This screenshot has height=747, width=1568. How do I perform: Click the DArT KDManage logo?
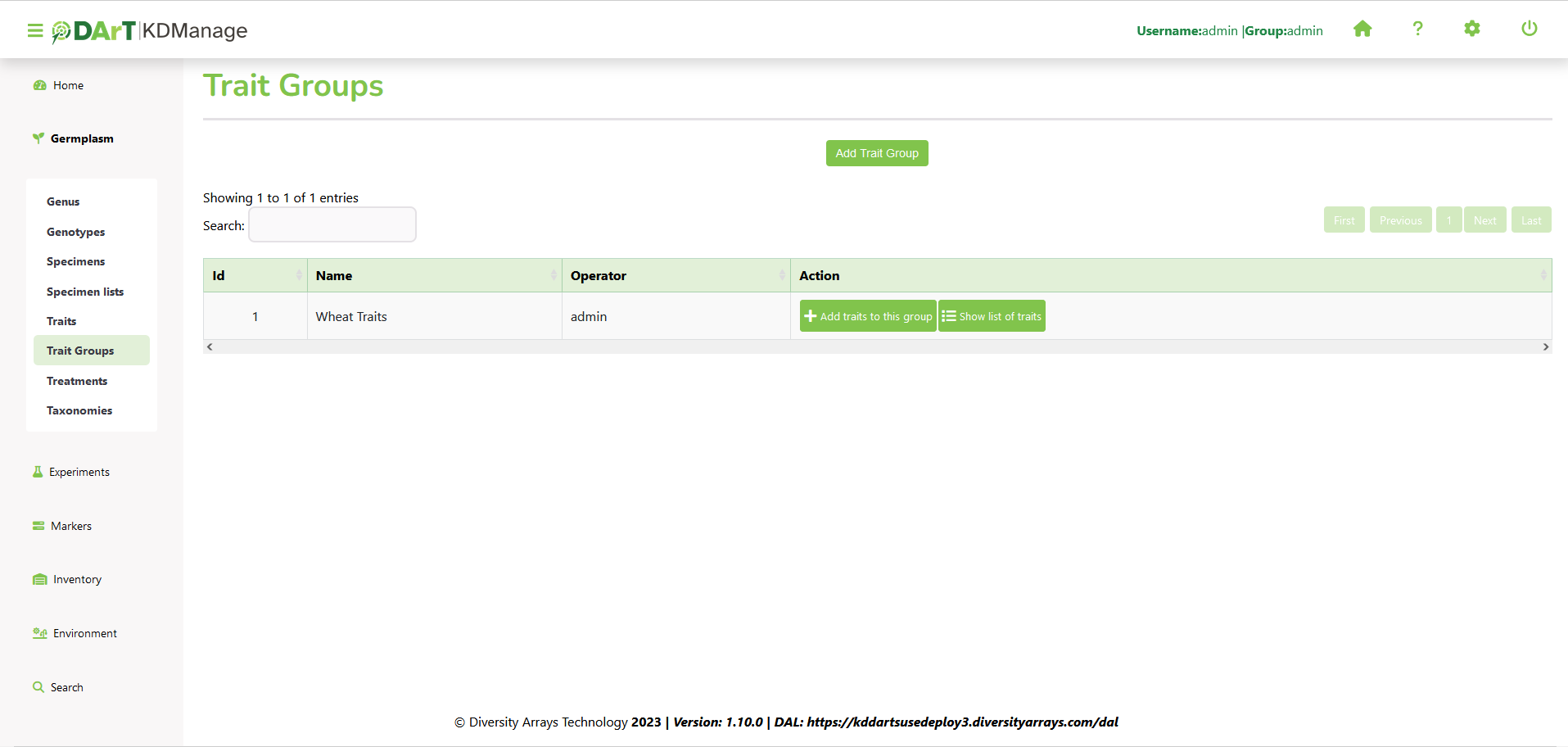point(150,30)
